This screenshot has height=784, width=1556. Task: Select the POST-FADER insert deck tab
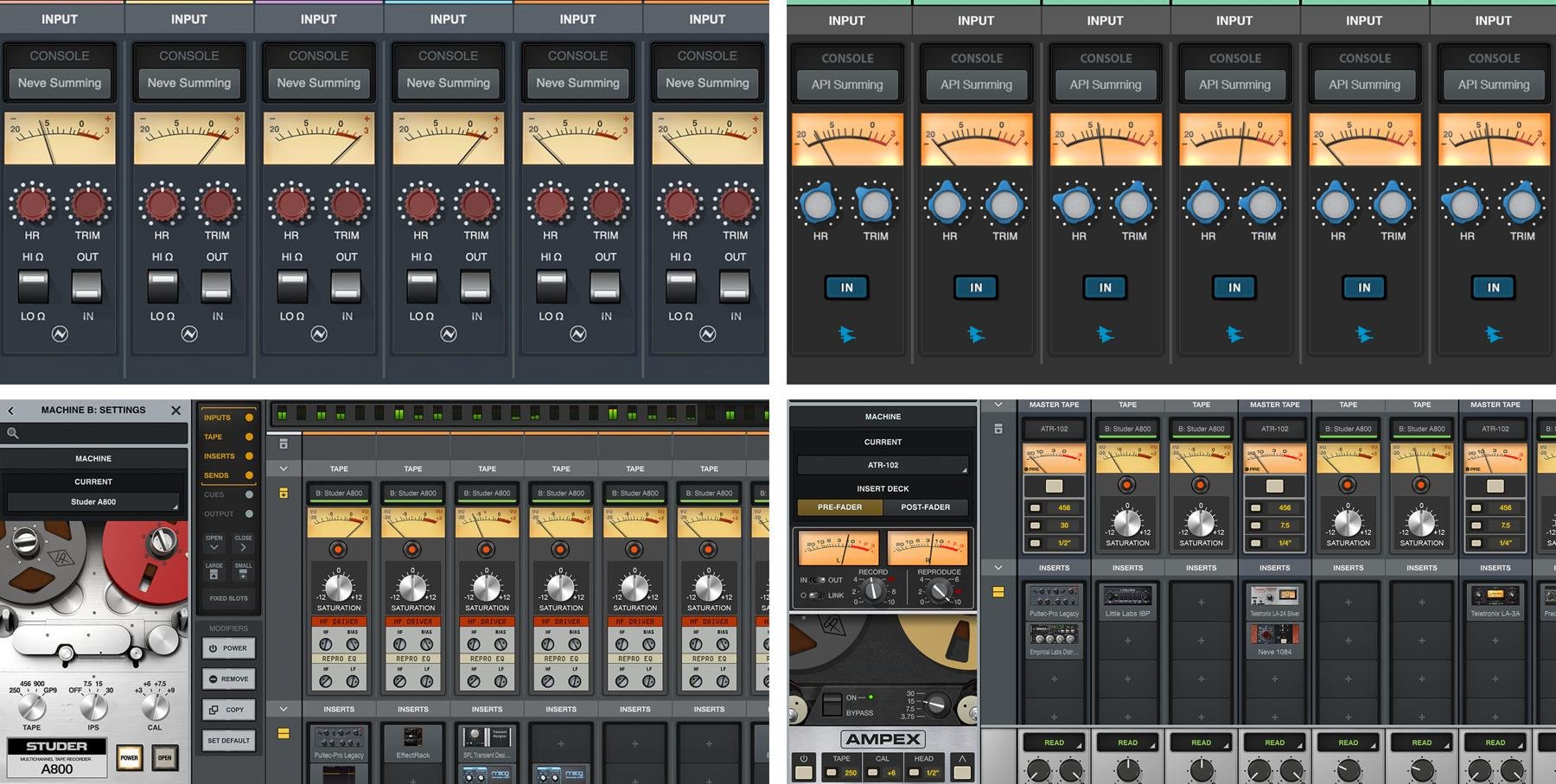[x=925, y=507]
